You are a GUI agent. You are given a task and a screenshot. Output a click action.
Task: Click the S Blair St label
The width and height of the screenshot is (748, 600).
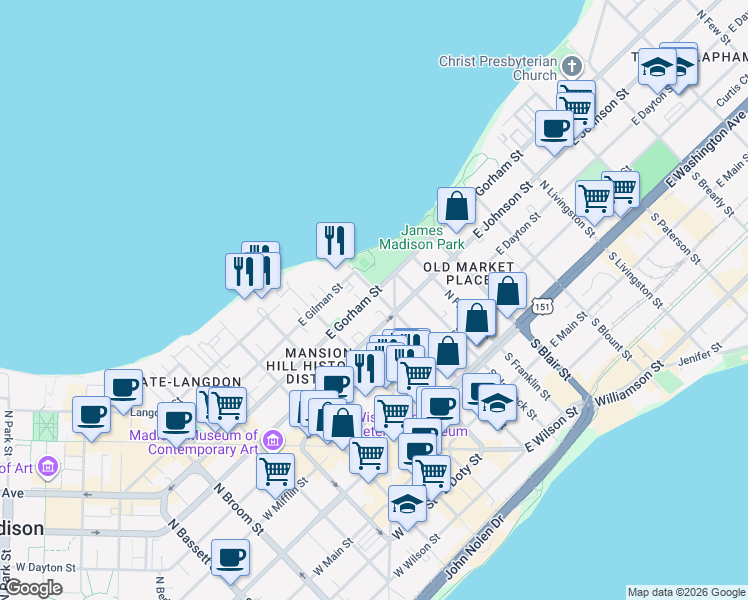[x=551, y=360]
